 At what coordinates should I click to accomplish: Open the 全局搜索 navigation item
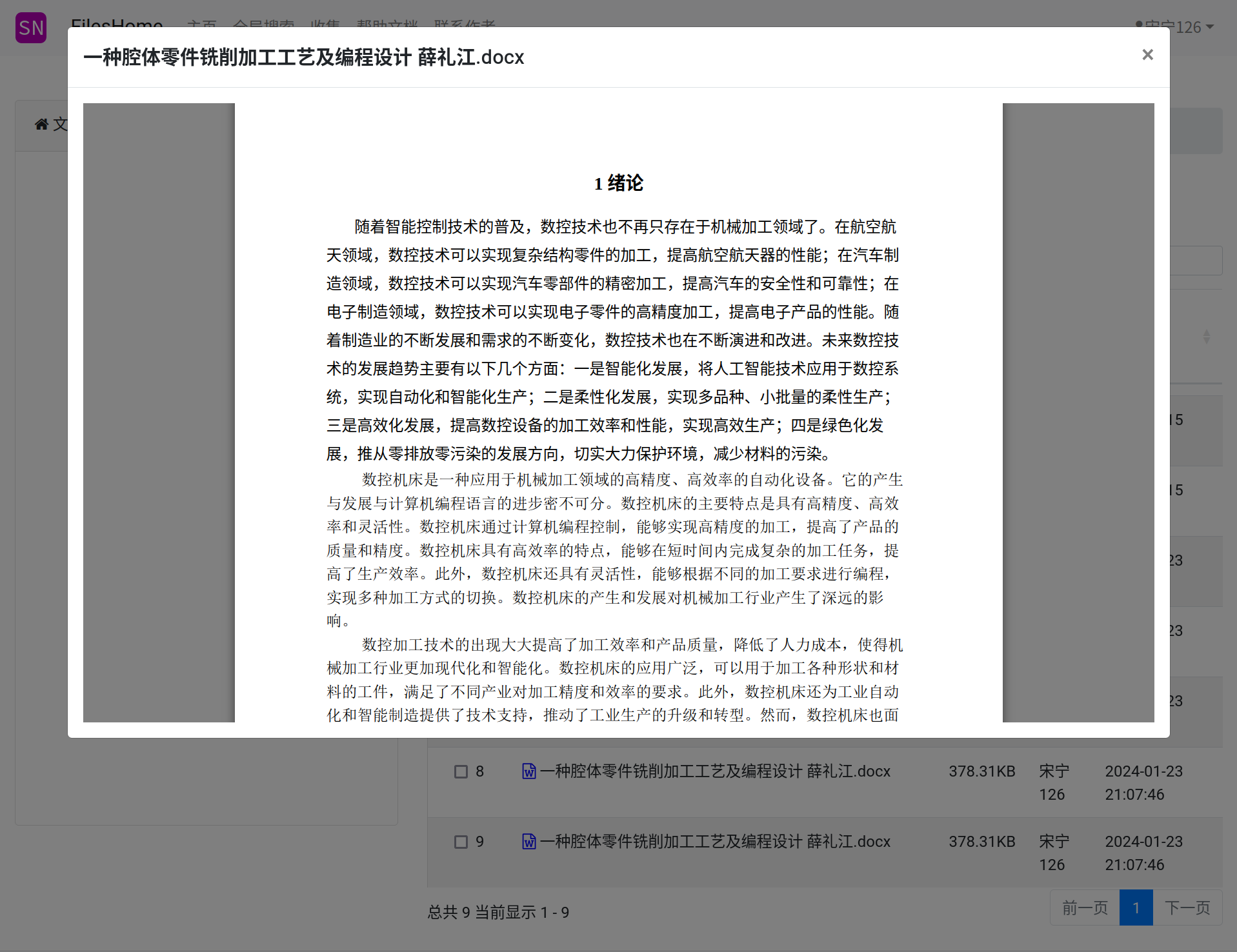point(263,23)
